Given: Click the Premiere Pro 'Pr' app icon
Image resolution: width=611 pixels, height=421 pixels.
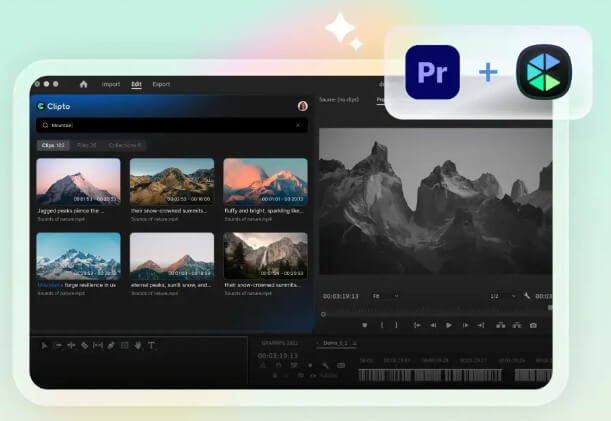Looking at the screenshot, I should point(433,72).
